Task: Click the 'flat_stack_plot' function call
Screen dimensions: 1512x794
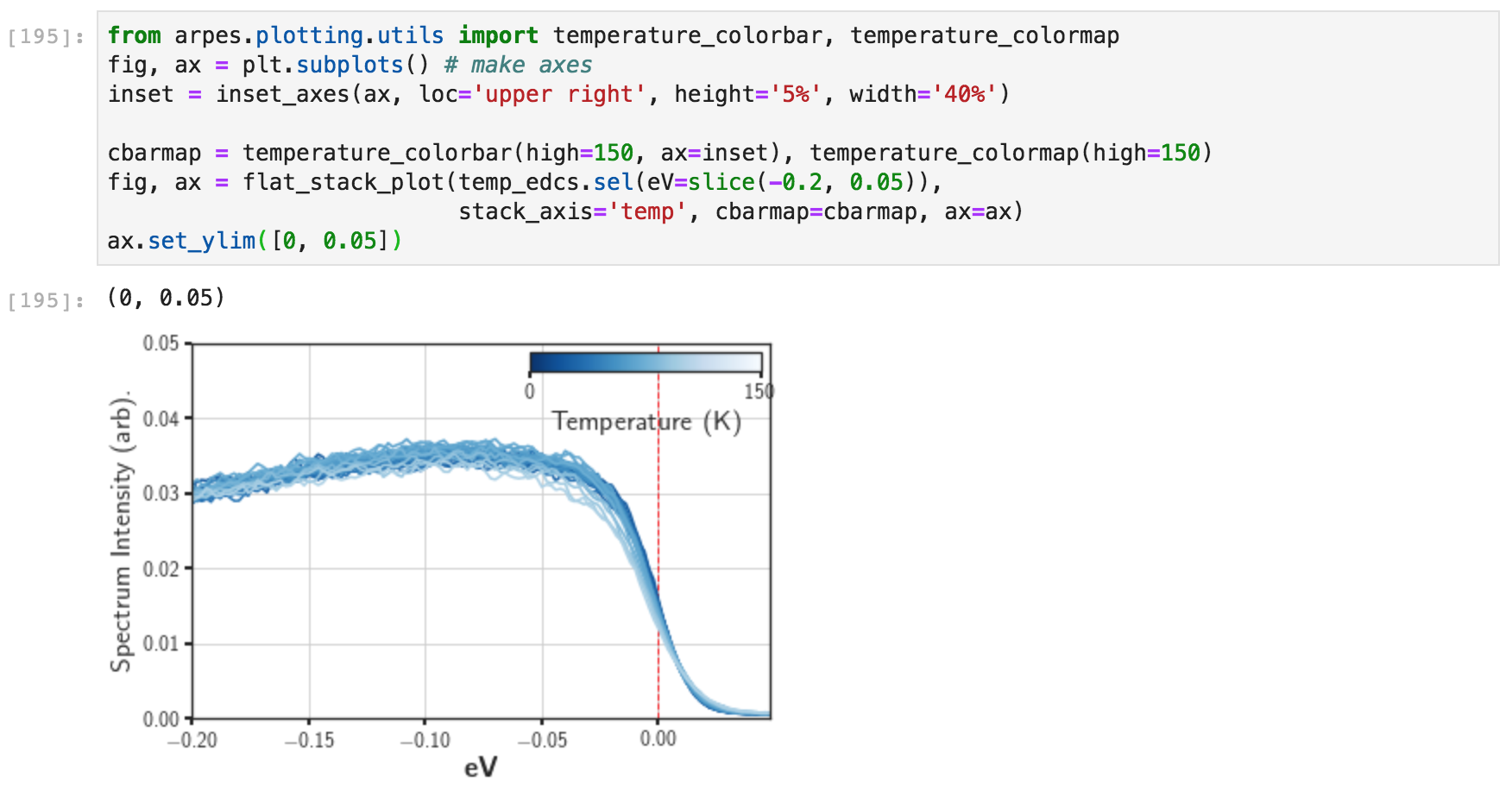Action: click(343, 182)
